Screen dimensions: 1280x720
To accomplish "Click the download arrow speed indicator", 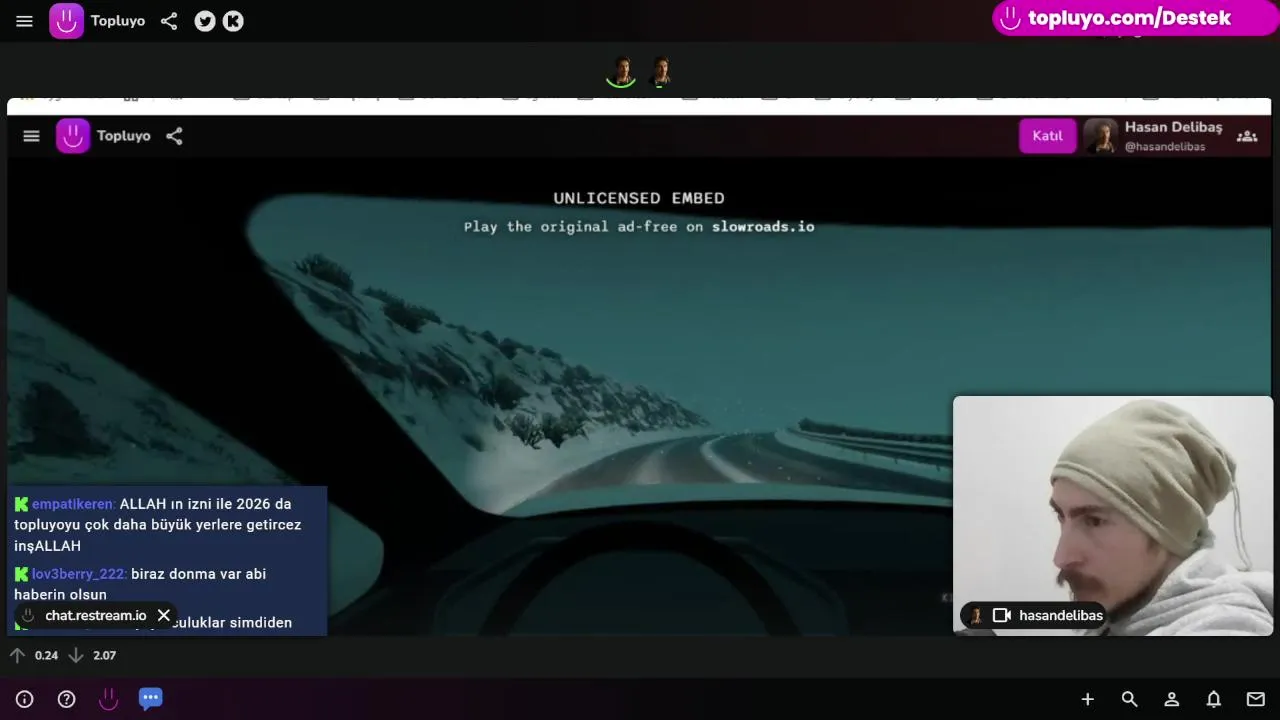I will tap(75, 655).
